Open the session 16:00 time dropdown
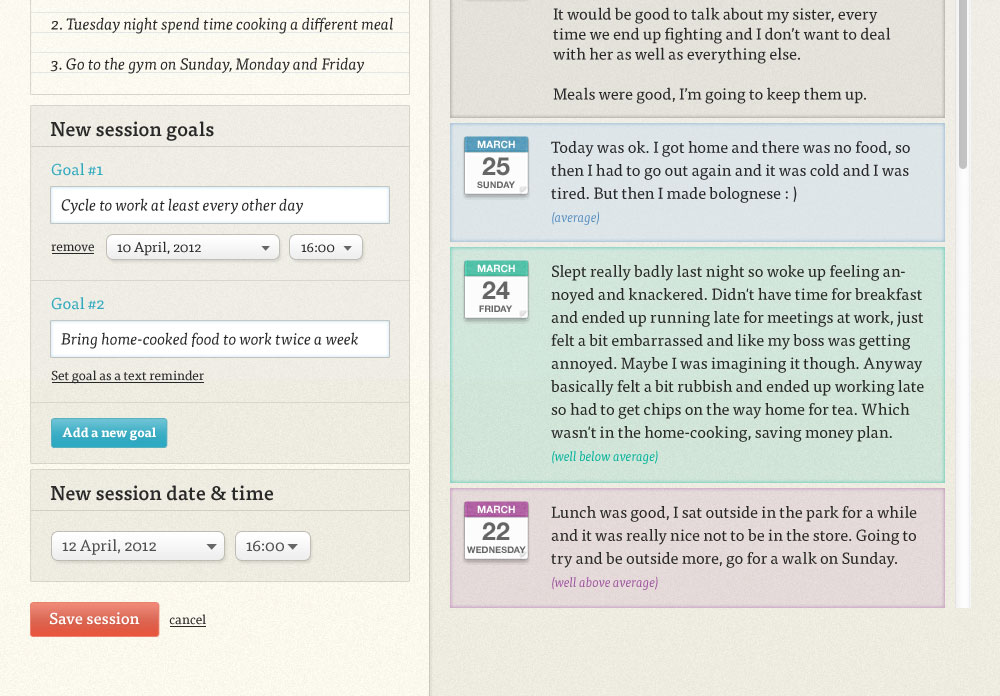This screenshot has height=696, width=1000. point(273,546)
